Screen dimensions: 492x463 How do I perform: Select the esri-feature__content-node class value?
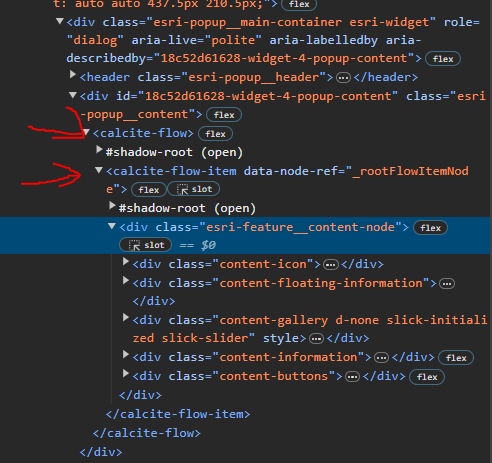click(300, 227)
